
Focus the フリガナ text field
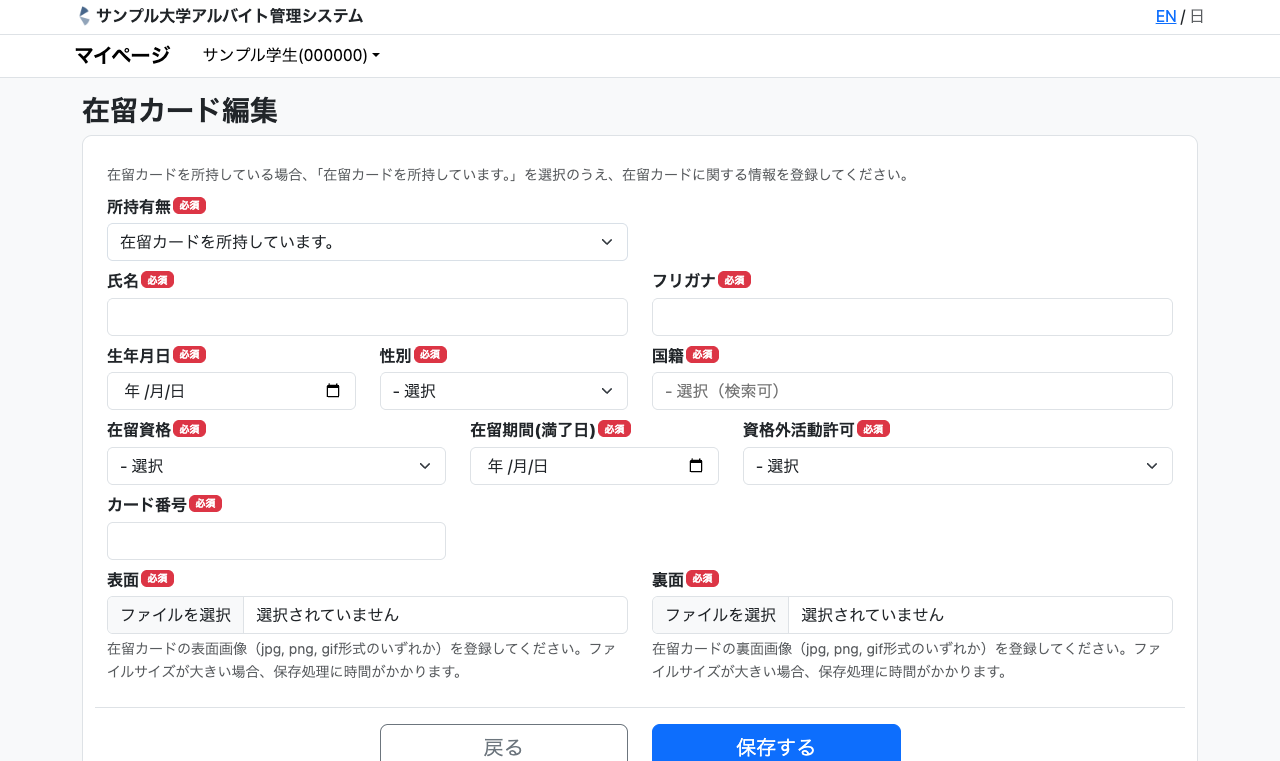coord(912,317)
